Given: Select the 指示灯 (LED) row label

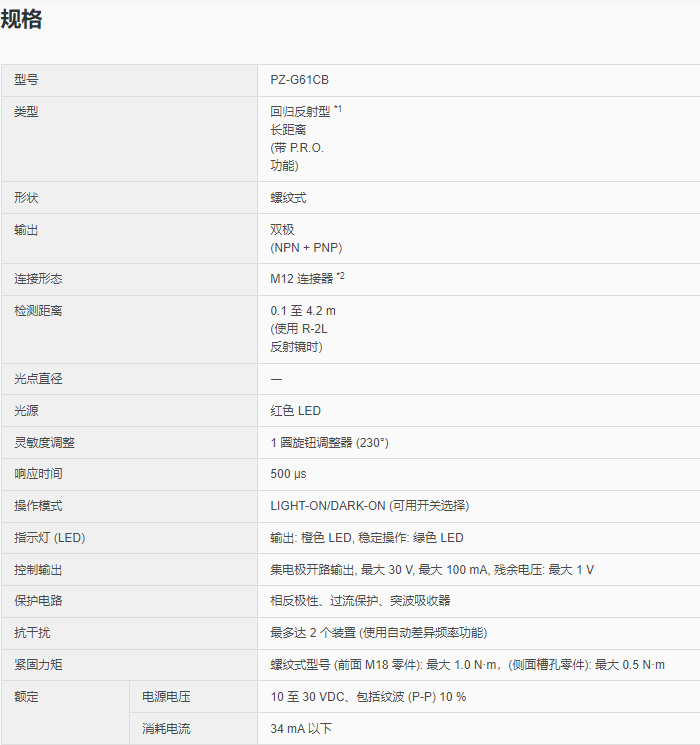Looking at the screenshot, I should (x=49, y=538).
